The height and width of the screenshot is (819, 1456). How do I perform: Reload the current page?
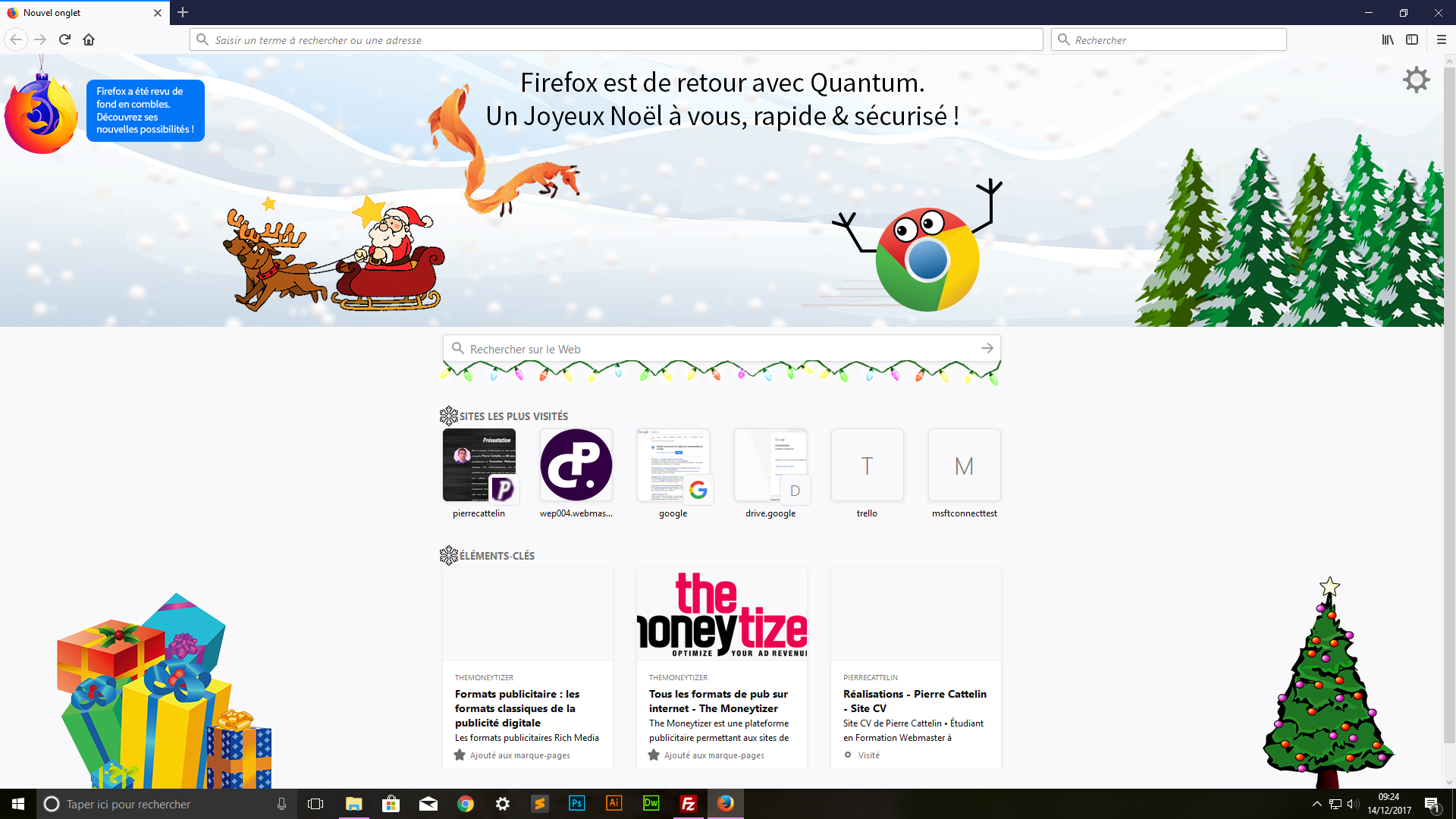[64, 39]
